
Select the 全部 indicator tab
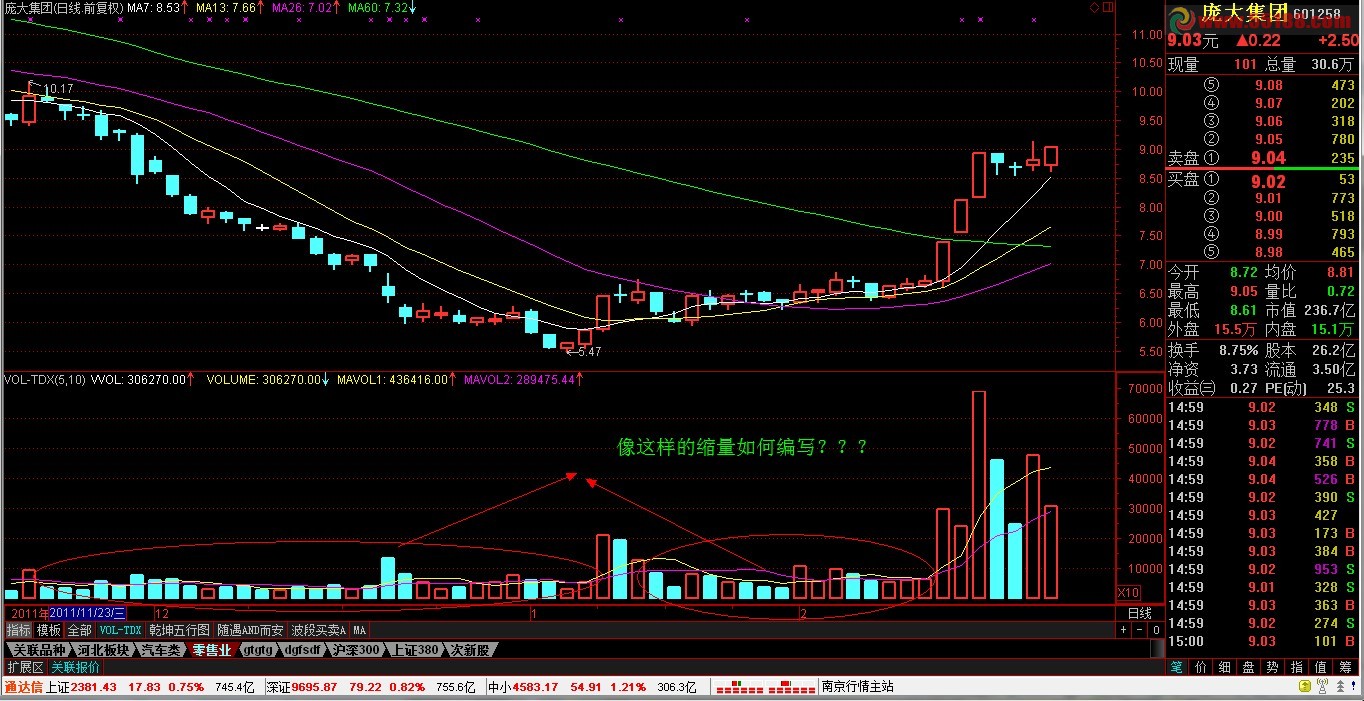click(x=80, y=630)
